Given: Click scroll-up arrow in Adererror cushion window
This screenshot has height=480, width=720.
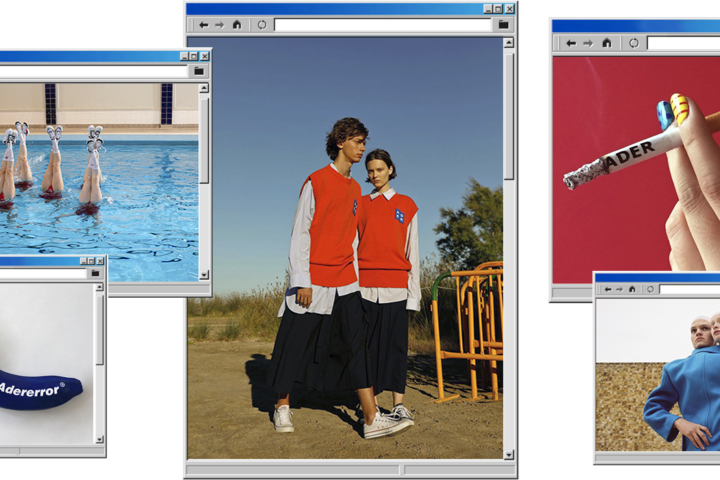Looking at the screenshot, I should [99, 287].
